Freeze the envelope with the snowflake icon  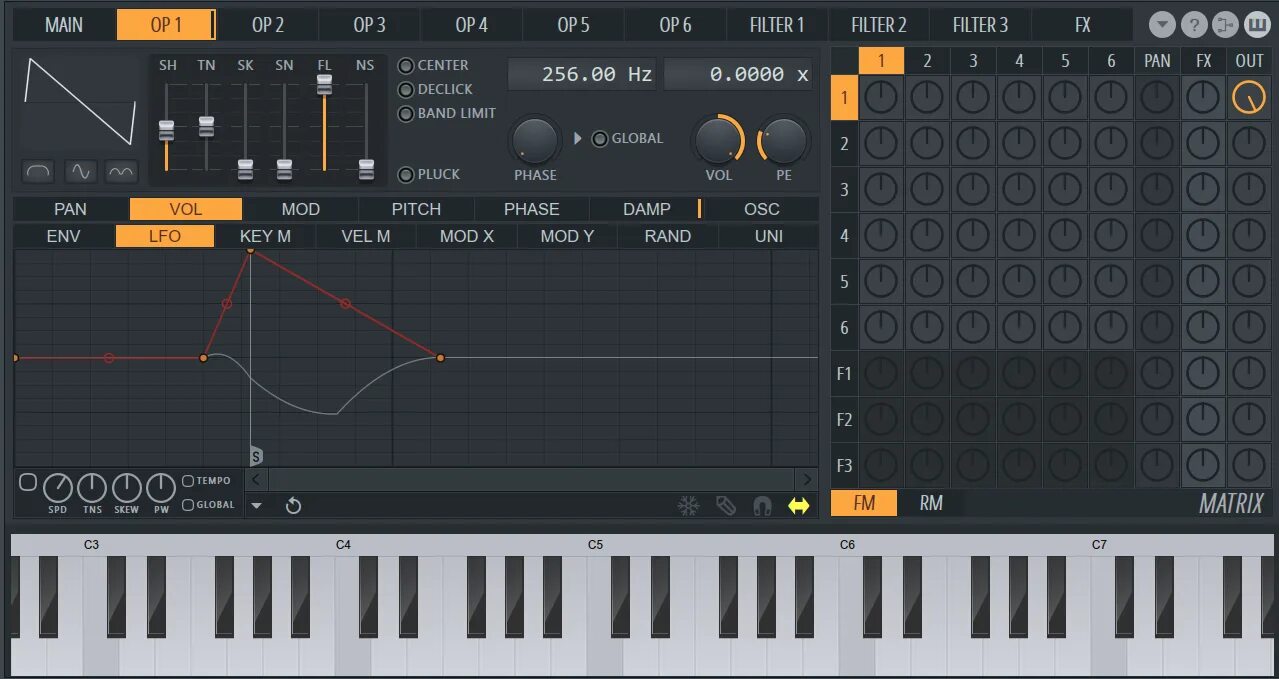pos(688,506)
